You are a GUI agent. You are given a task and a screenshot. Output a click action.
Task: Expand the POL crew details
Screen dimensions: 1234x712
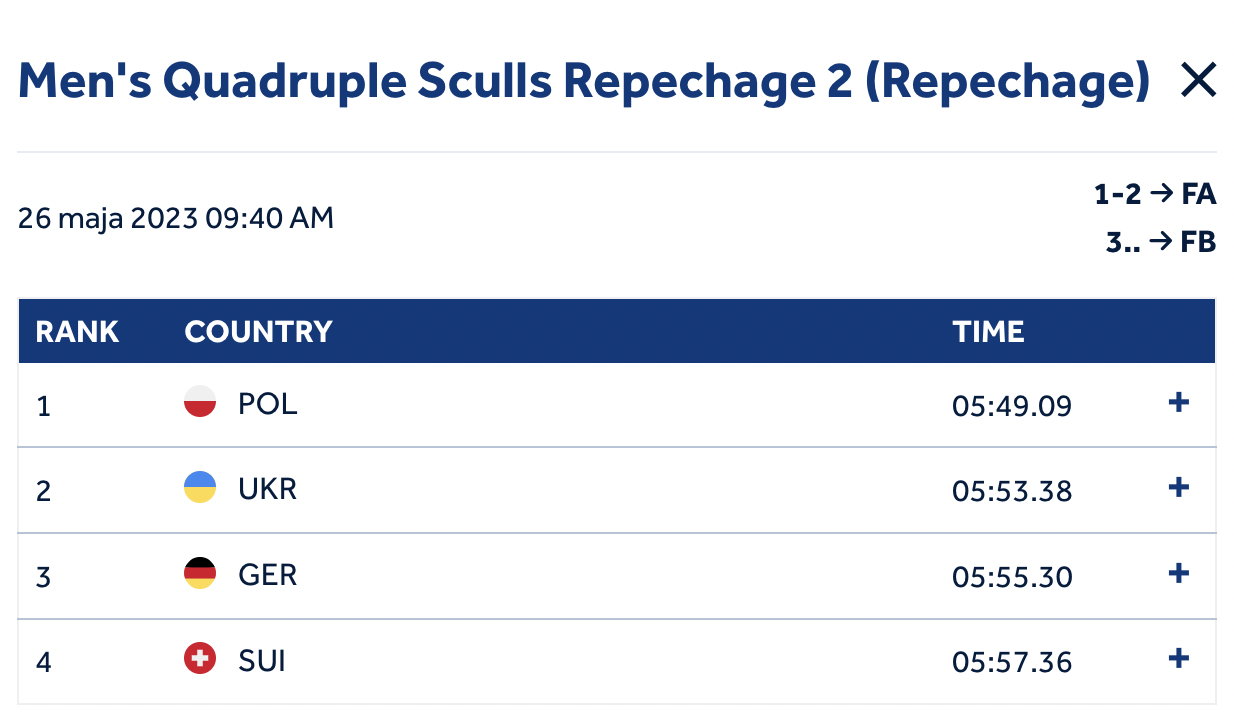click(x=1179, y=402)
